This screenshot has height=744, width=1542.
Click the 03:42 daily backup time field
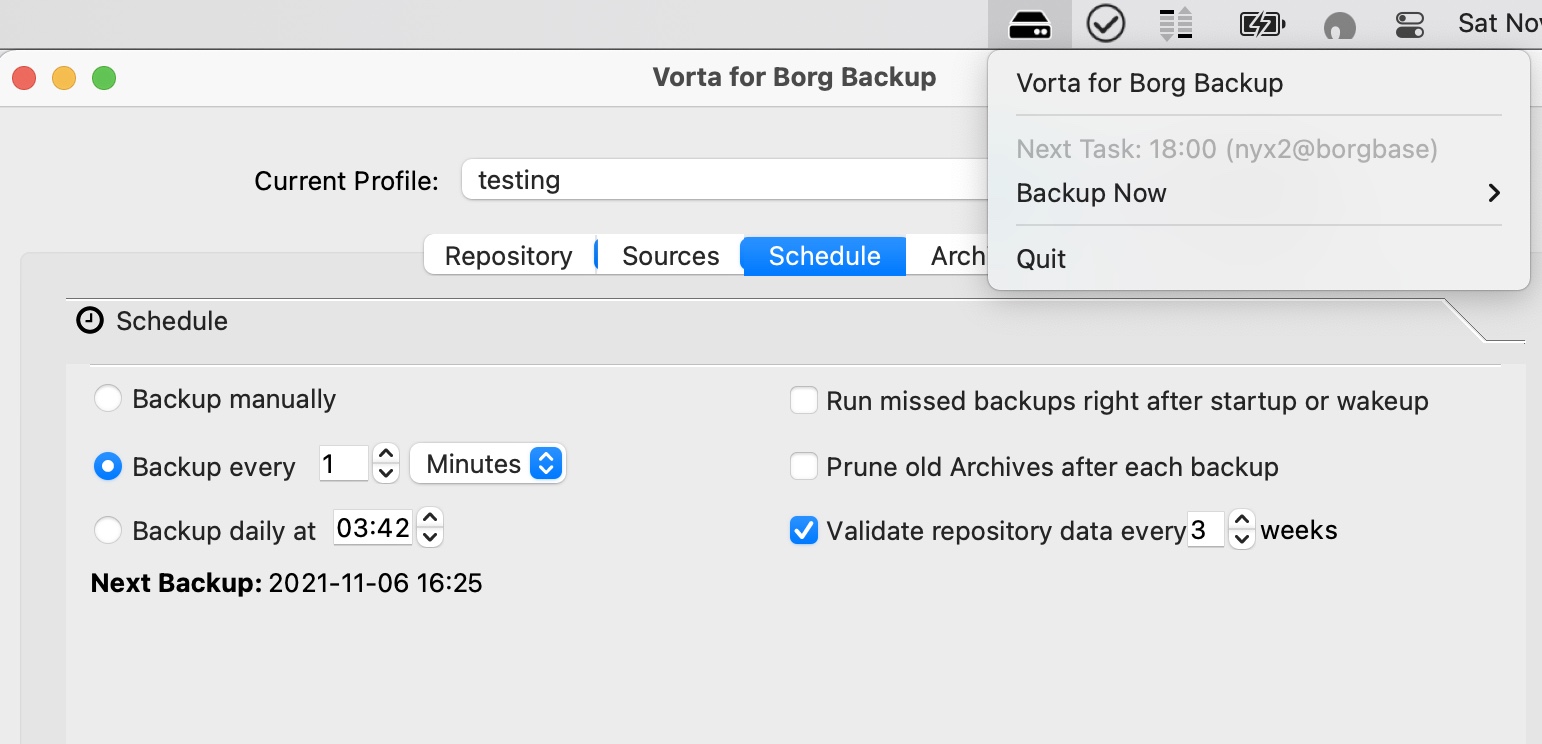[x=372, y=527]
